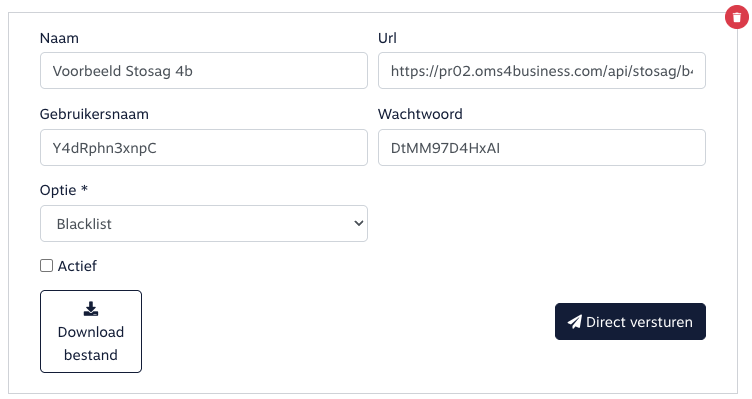This screenshot has width=752, height=399.
Task: Focus the Naam field containing Voorbeeld Stosag 4b
Action: [x=204, y=71]
